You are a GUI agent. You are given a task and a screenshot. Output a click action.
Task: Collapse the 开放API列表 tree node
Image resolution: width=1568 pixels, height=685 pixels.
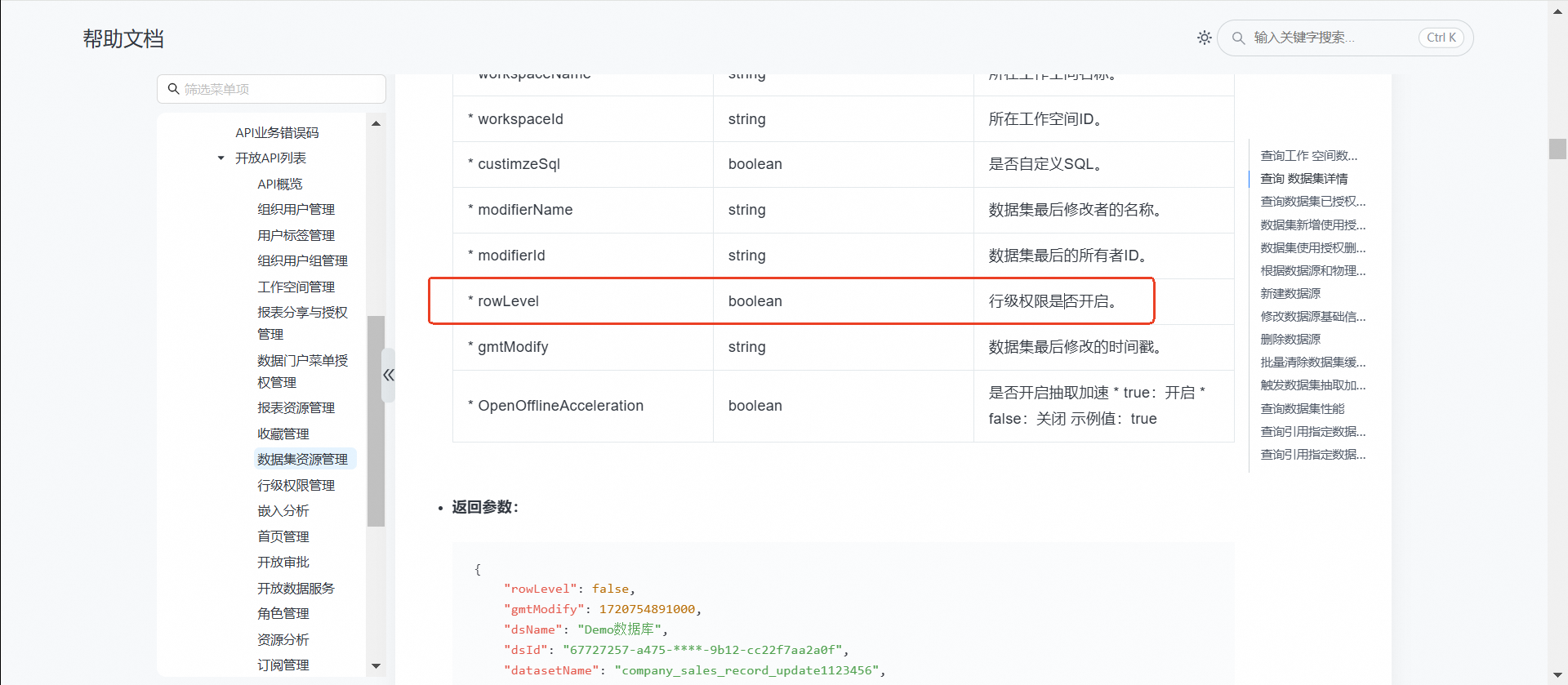[x=220, y=158]
